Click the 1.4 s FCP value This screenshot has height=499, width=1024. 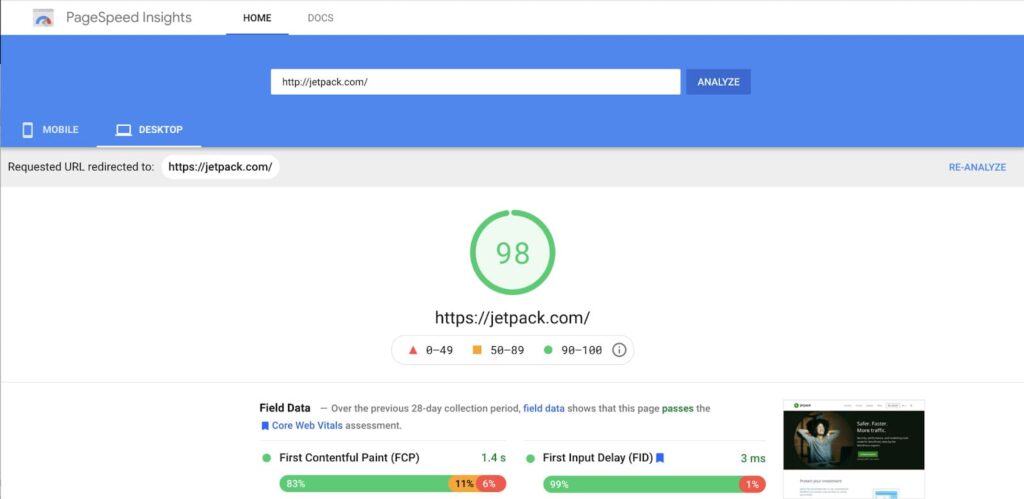click(494, 458)
